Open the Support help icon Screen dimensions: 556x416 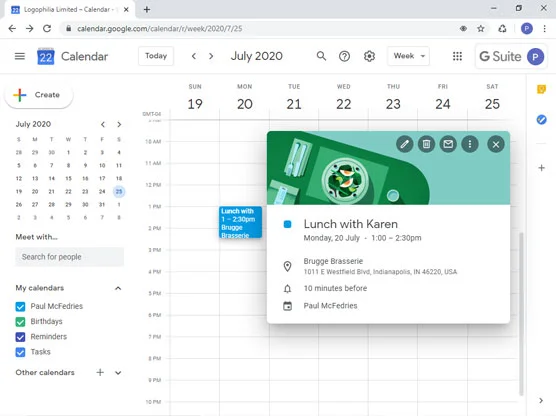pyautogui.click(x=344, y=56)
